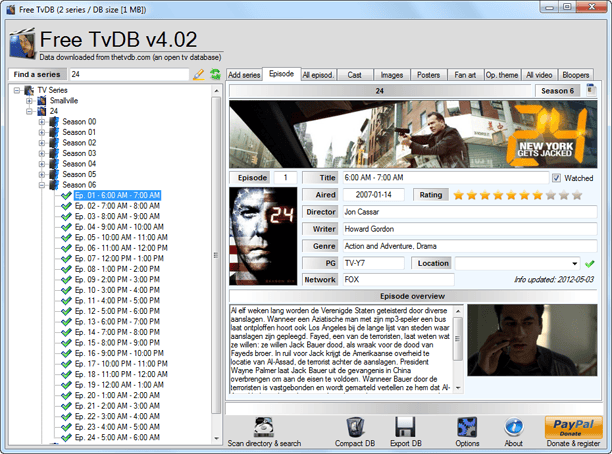612x454 pixels.
Task: Open the Posters tab
Action: point(428,75)
